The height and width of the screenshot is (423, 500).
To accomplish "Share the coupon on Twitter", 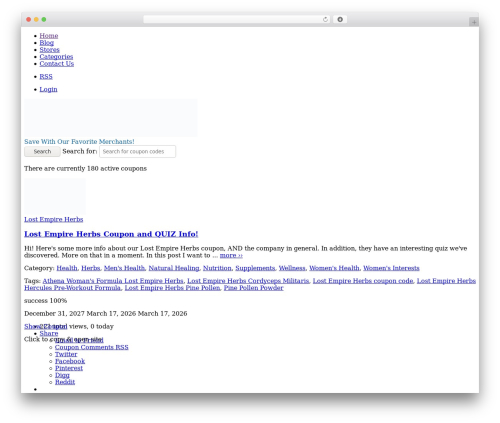I will click(x=66, y=354).
